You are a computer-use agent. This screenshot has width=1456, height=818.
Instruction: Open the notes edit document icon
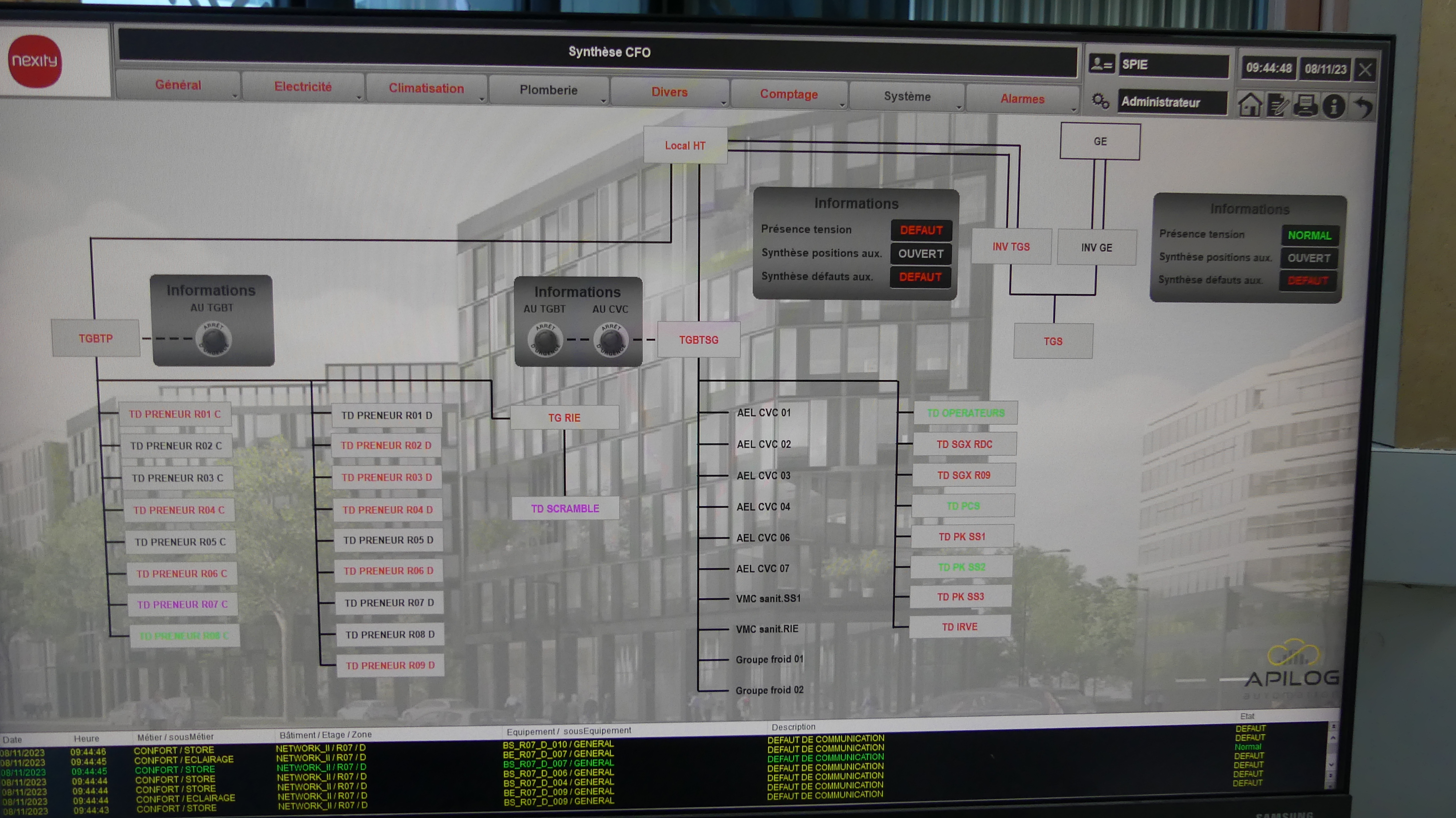(x=1278, y=105)
